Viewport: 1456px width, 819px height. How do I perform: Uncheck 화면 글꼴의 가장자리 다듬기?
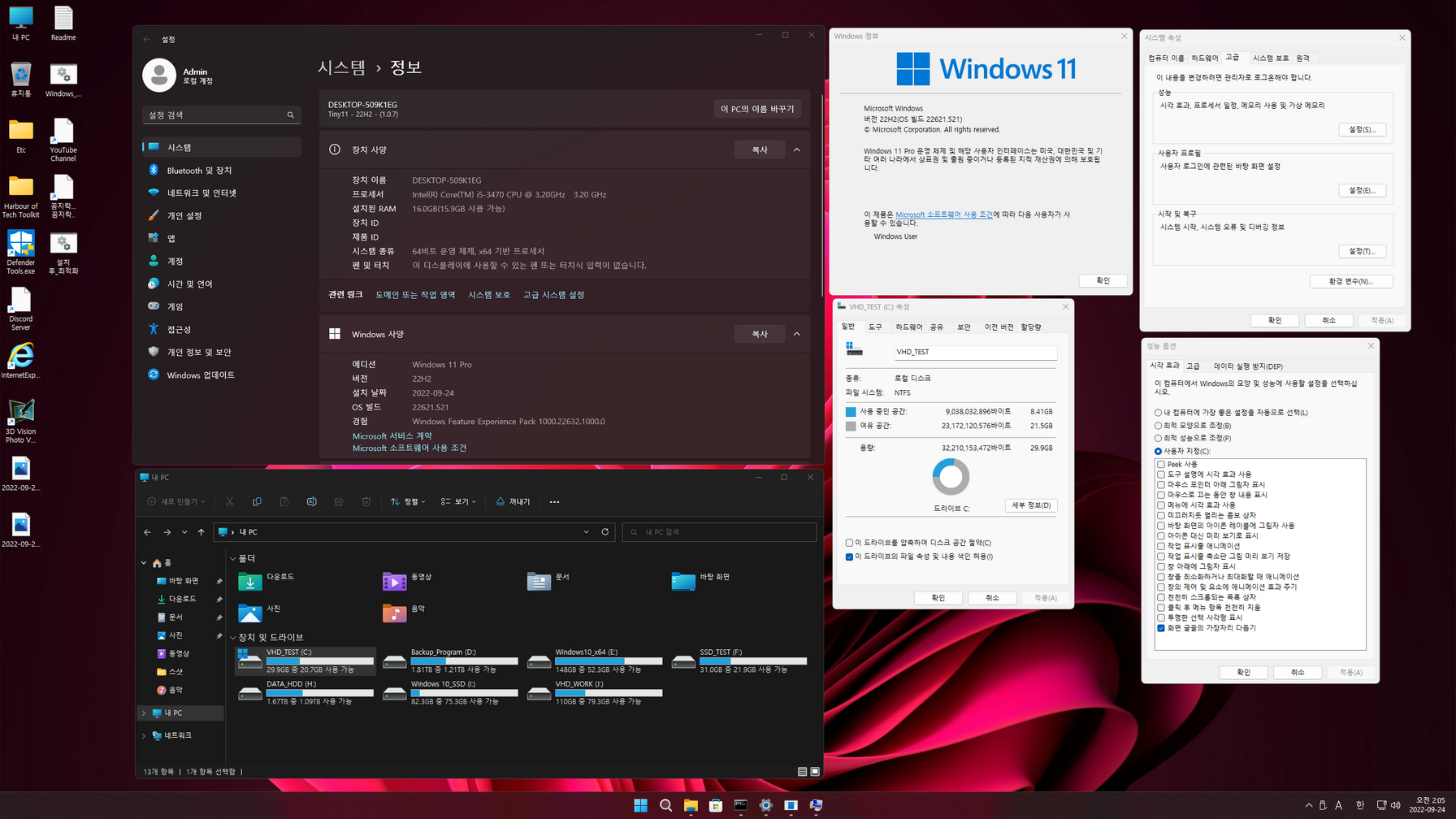click(1161, 628)
